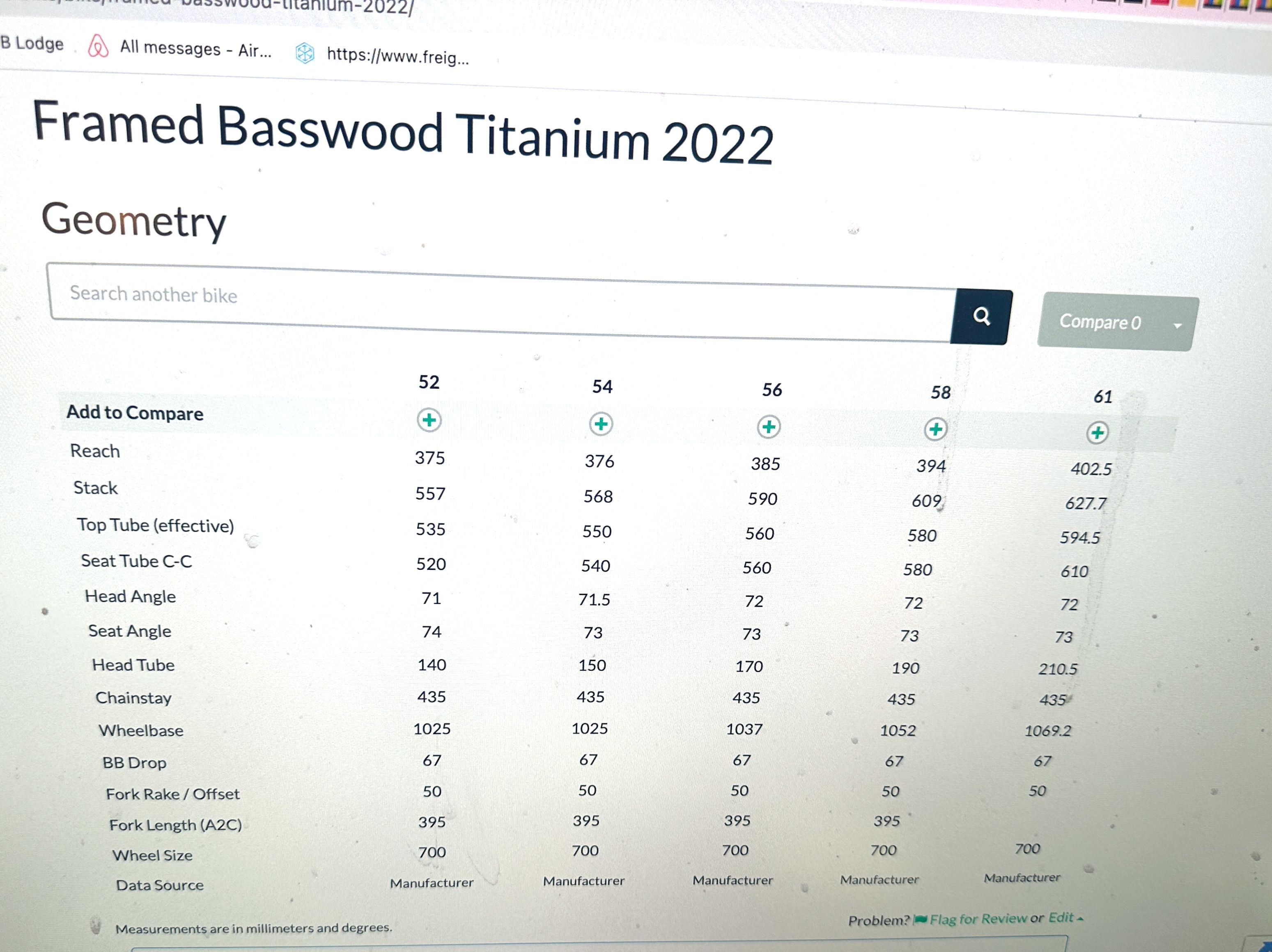
Task: Click the Head Tube row label
Action: pos(133,665)
